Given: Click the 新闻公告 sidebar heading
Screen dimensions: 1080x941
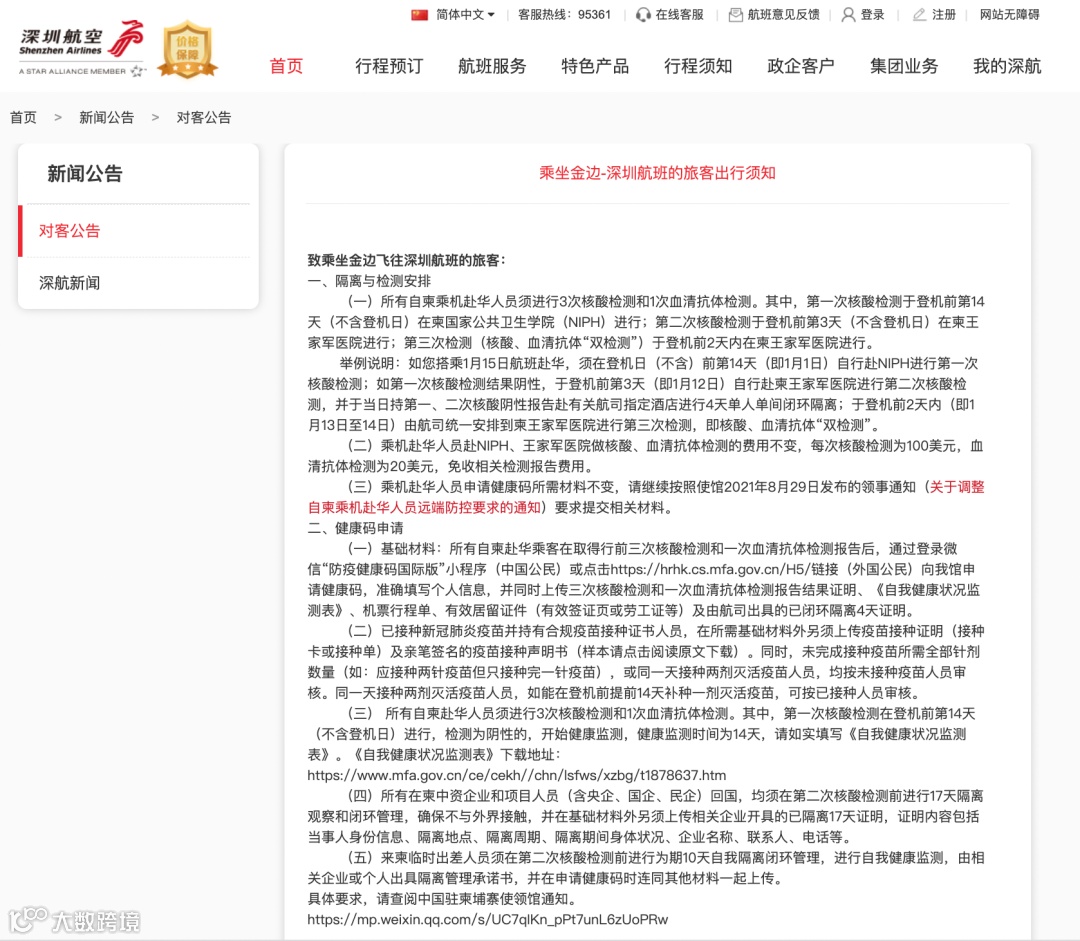Looking at the screenshot, I should click(85, 174).
